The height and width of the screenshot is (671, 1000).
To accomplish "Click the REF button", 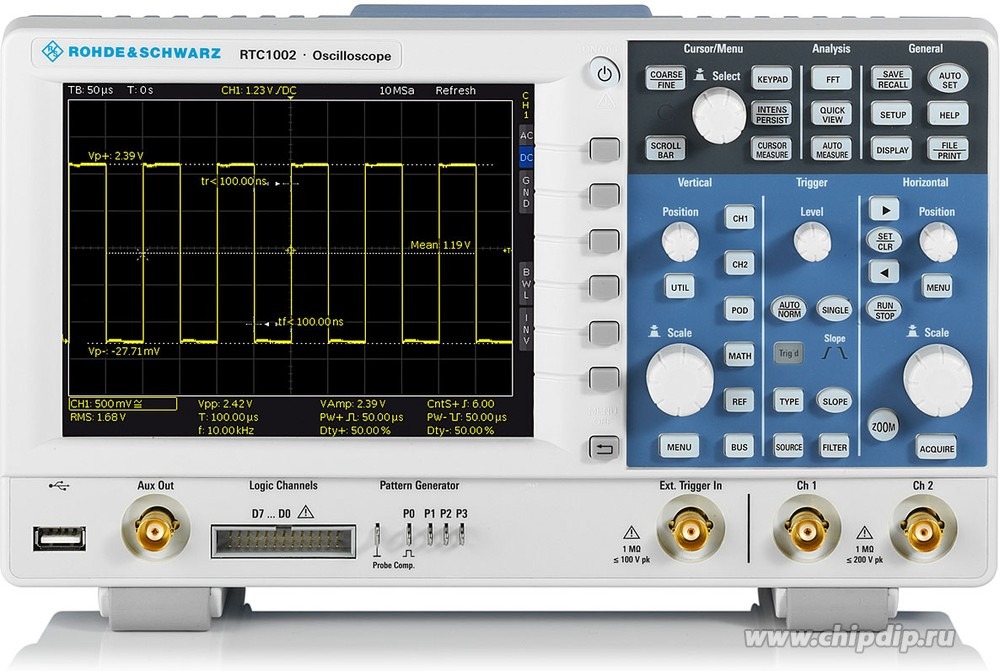I will pos(739,401).
